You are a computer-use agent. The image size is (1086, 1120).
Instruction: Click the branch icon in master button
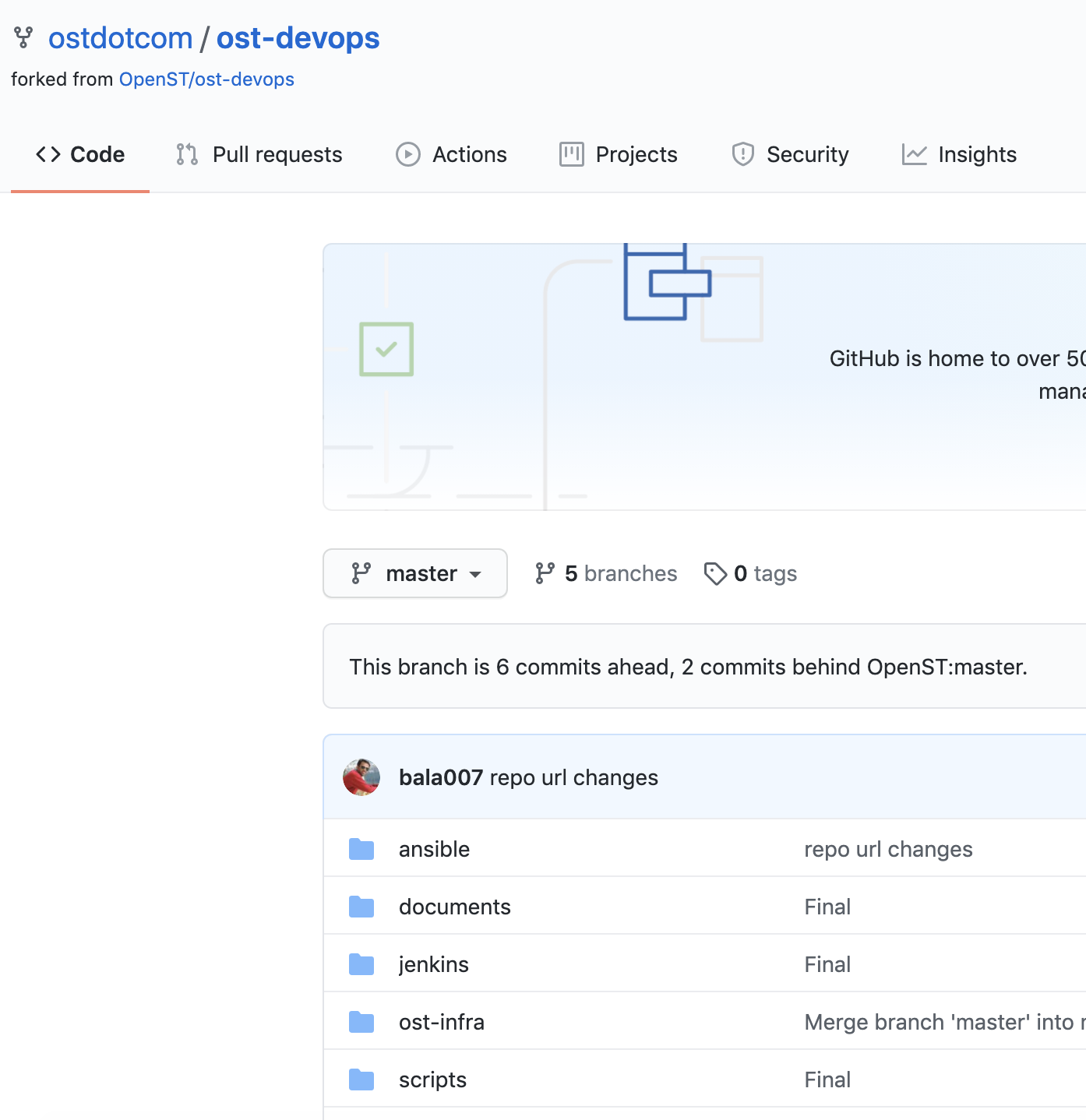coord(361,573)
